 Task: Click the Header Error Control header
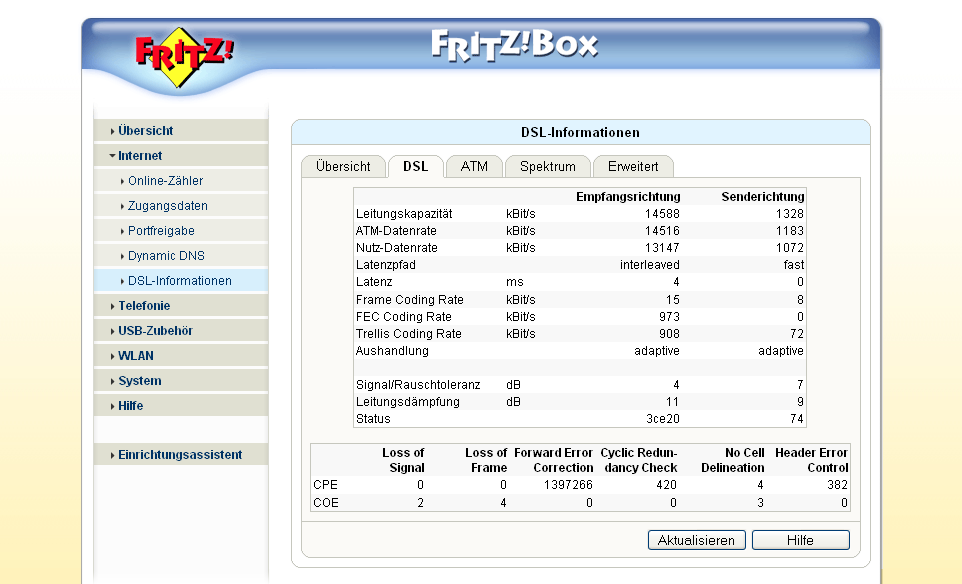pos(811,461)
